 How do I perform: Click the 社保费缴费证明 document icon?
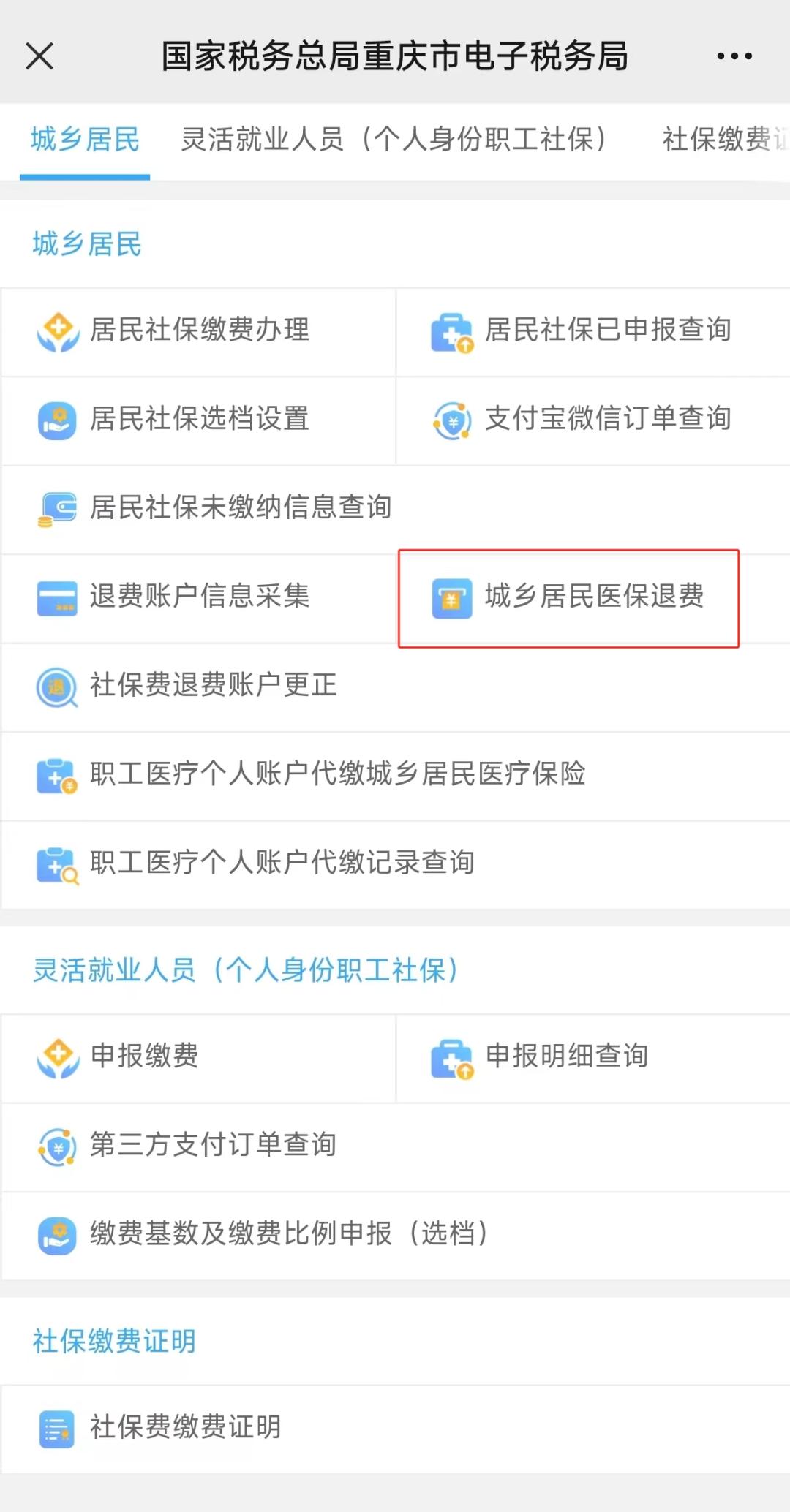tap(57, 1429)
